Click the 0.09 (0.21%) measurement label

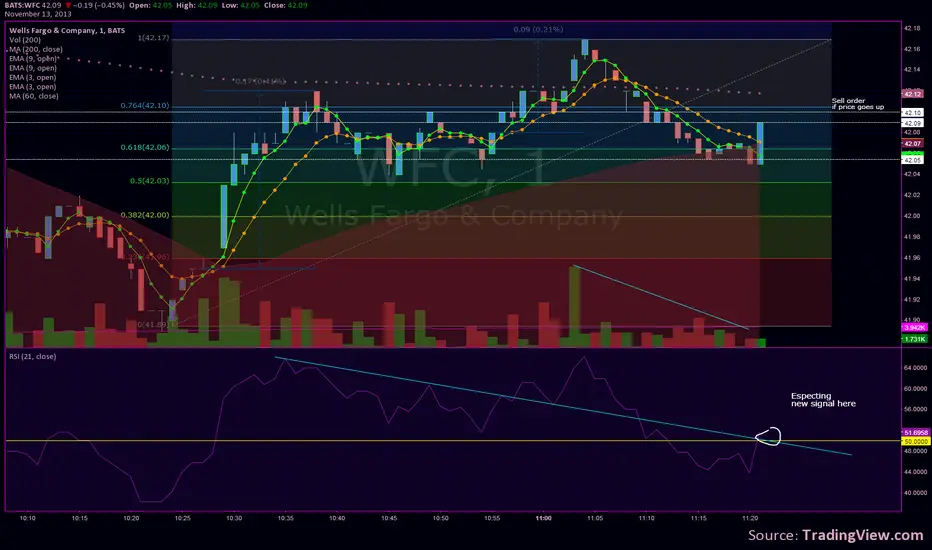(539, 29)
